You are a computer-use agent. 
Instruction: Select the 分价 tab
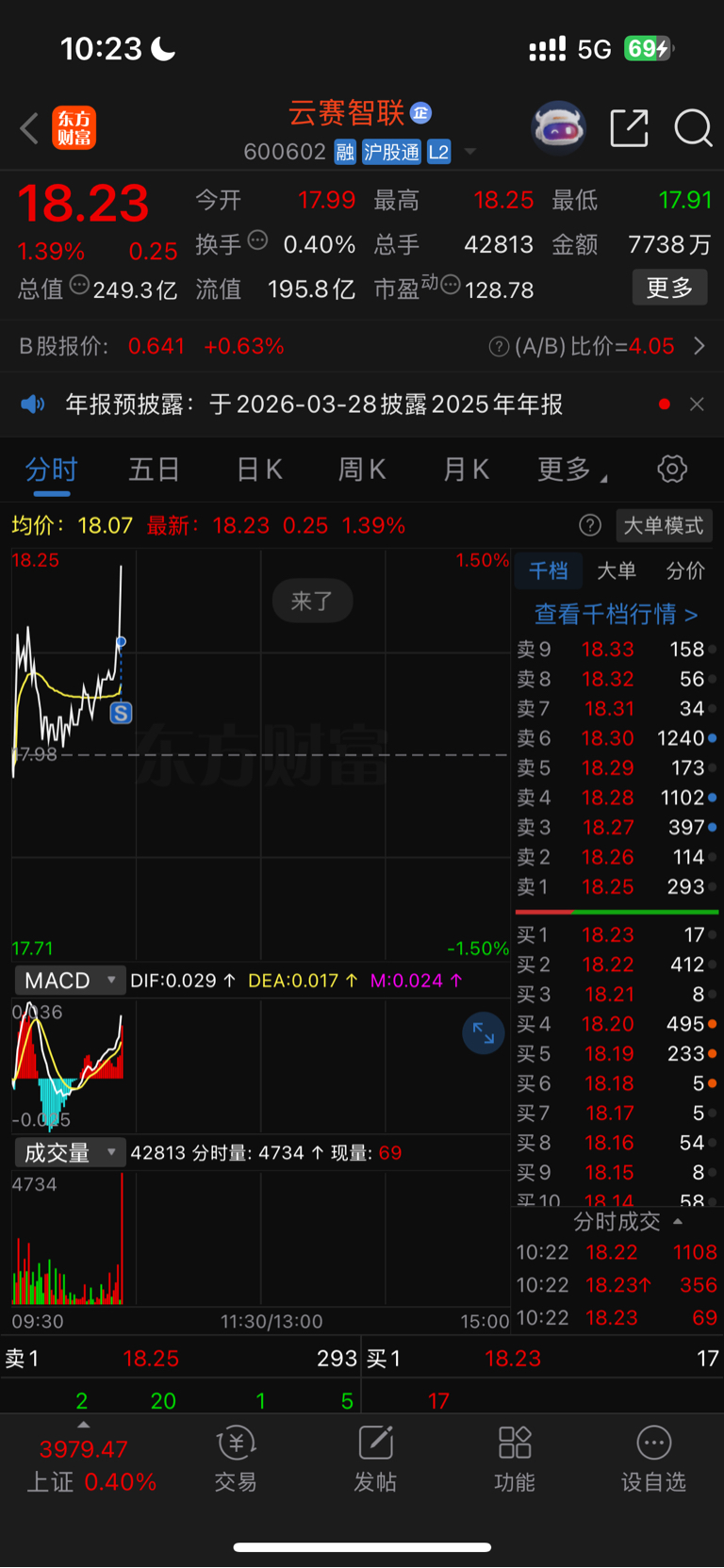click(x=685, y=570)
